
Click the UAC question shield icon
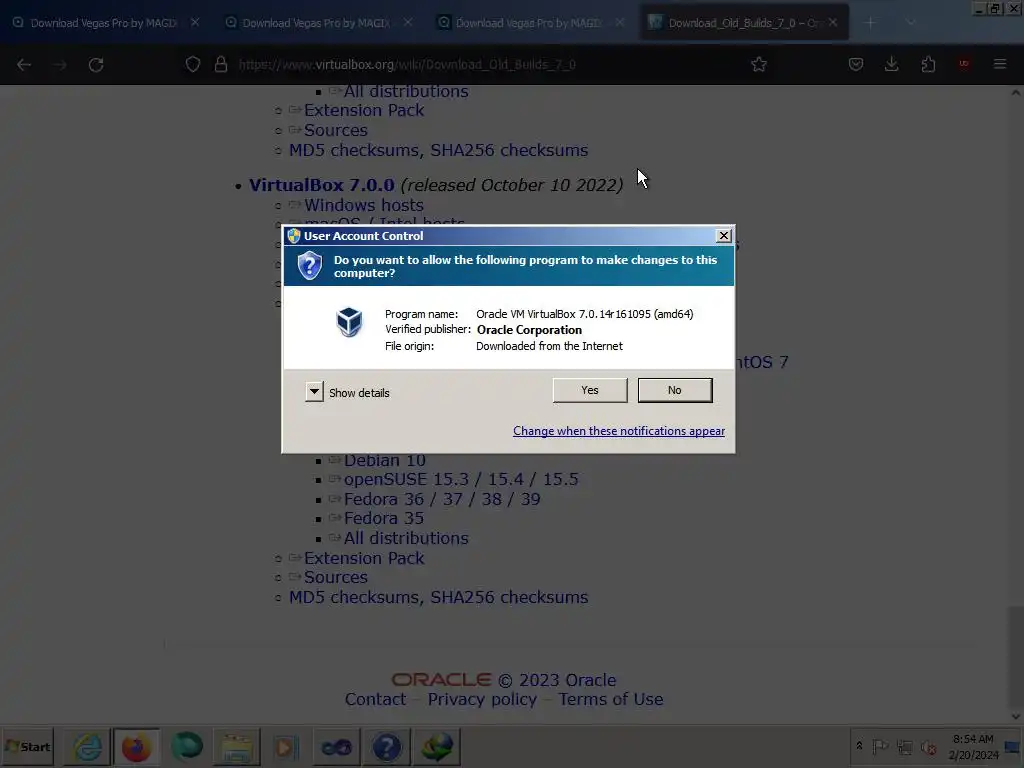coord(310,266)
